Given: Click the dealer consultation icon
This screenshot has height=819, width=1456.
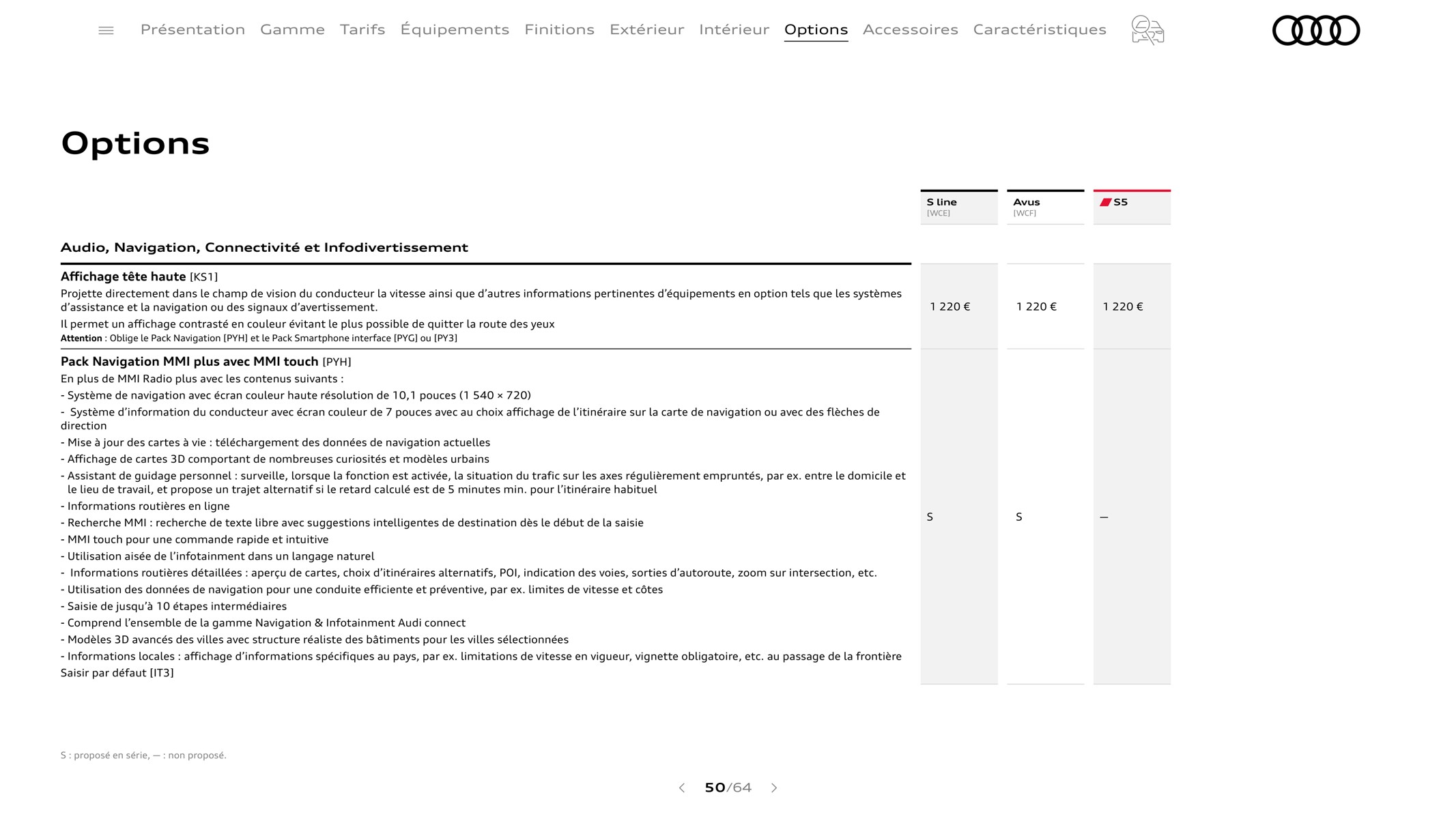Looking at the screenshot, I should (1147, 30).
